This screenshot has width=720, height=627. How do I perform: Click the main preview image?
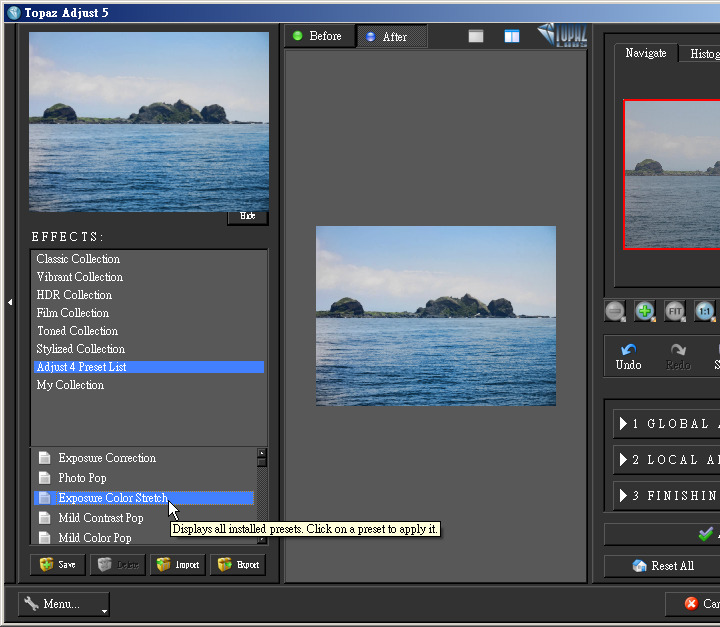point(436,316)
